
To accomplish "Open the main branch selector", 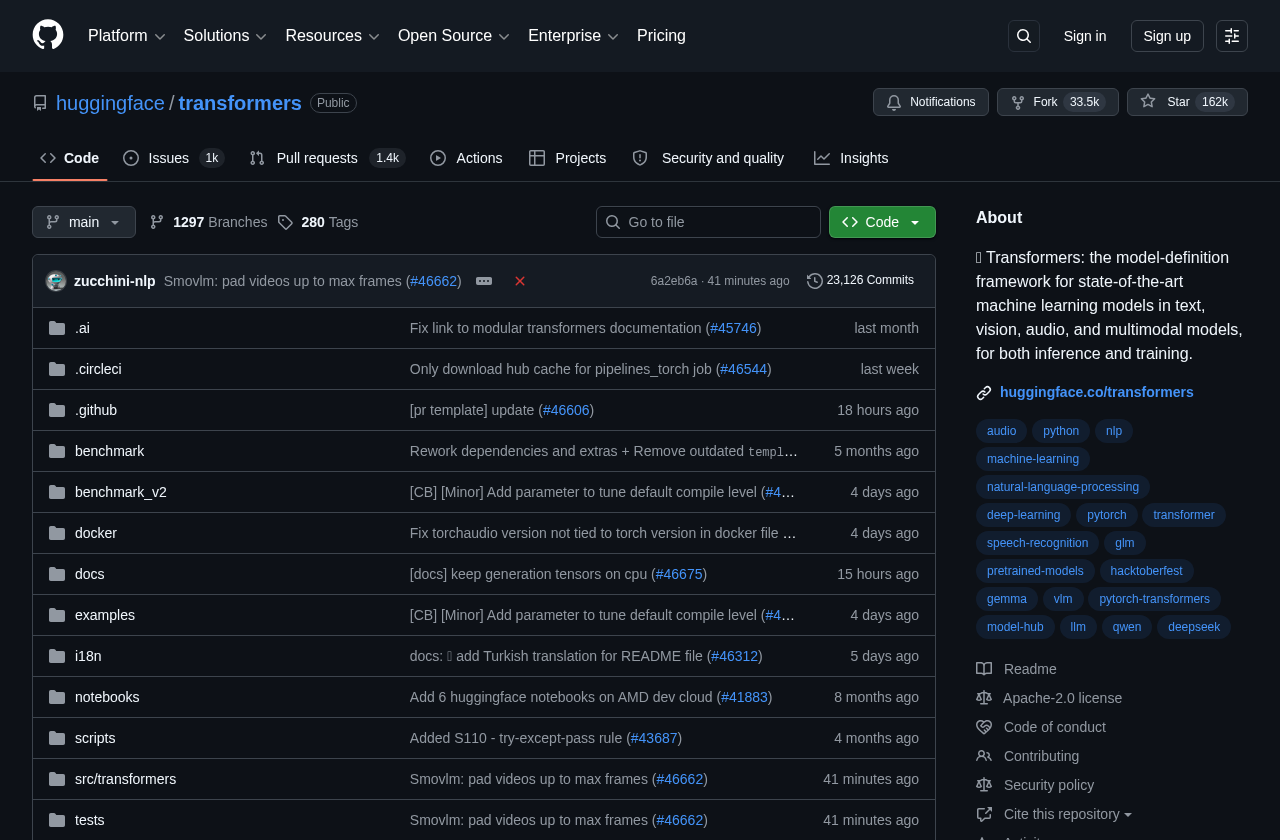I will (84, 222).
